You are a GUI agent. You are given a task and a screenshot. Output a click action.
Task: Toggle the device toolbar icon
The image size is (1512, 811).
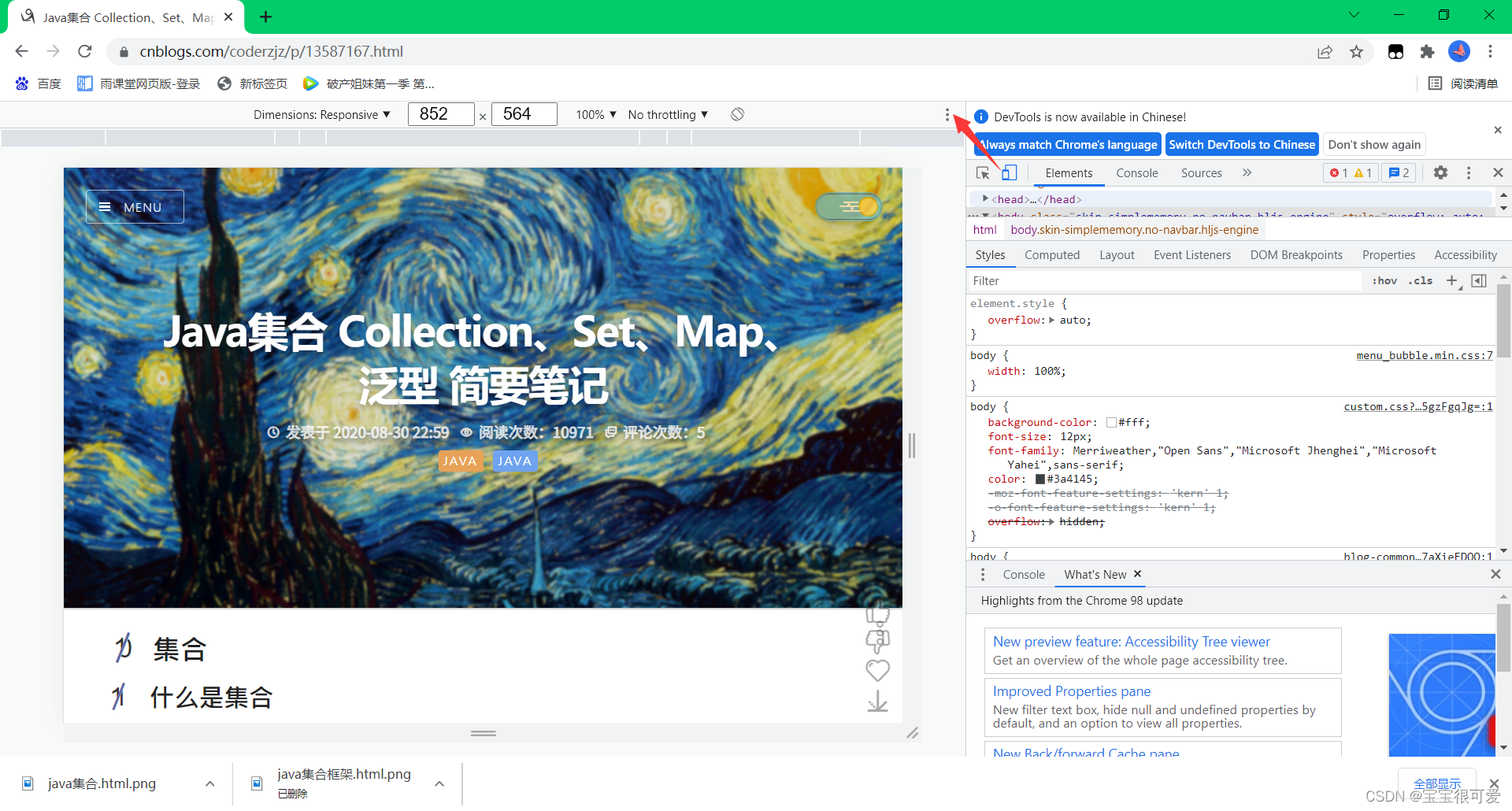pyautogui.click(x=1009, y=173)
